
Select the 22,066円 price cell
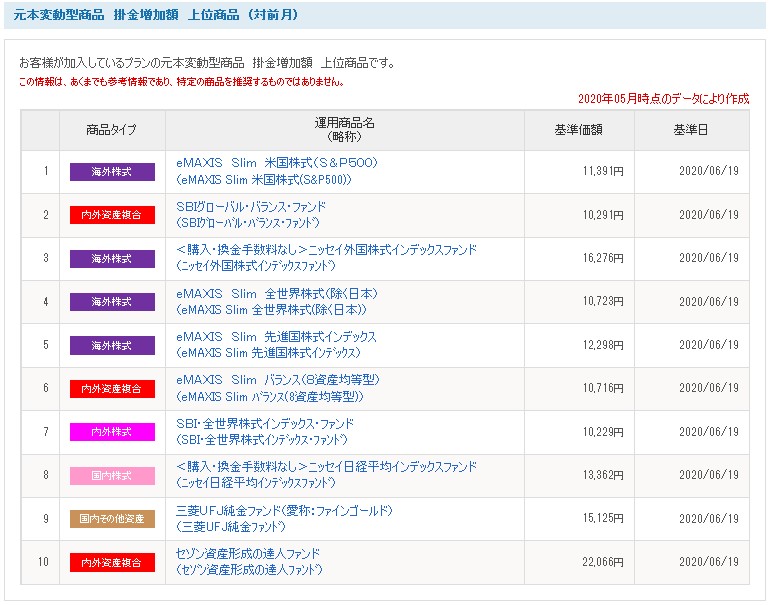[x=579, y=562]
